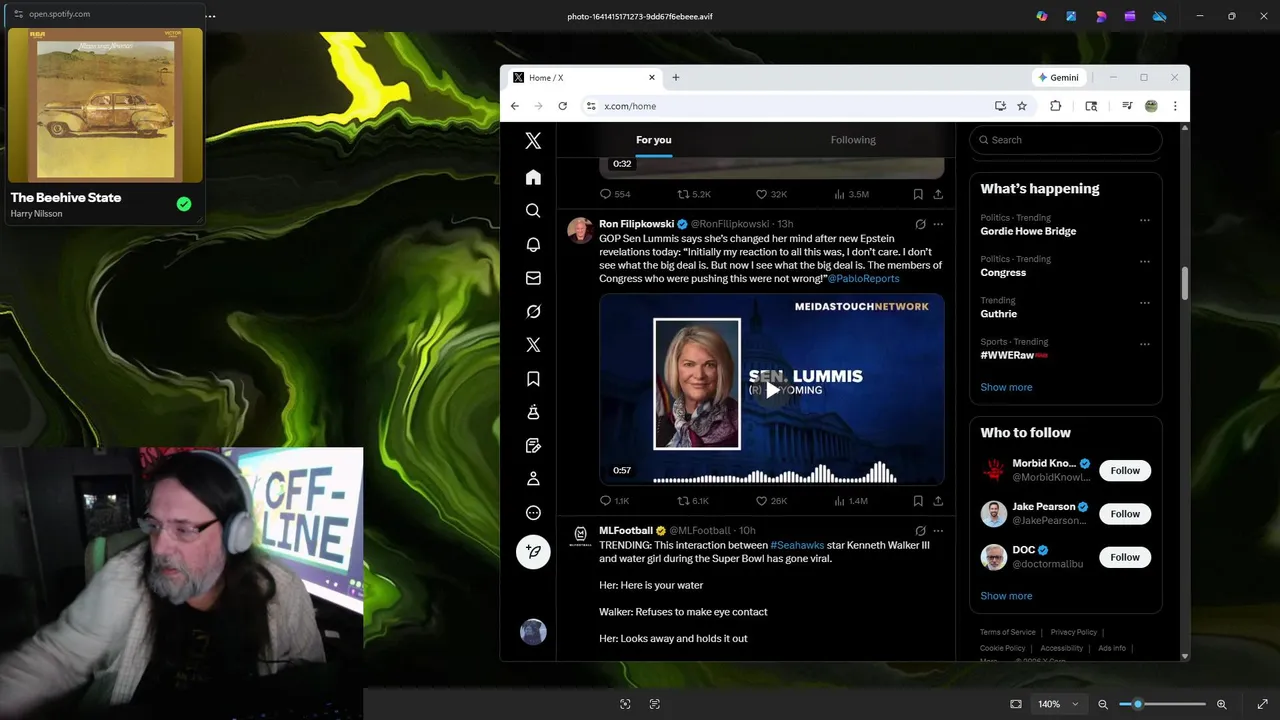Open the More circle-dots icon in sidebar
The image size is (1280, 720).
coord(533,513)
